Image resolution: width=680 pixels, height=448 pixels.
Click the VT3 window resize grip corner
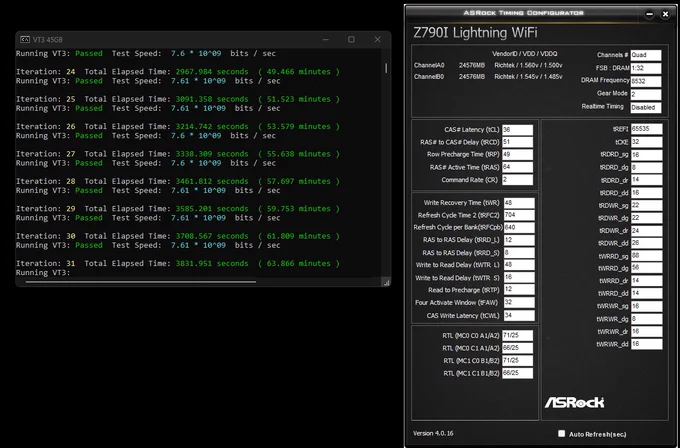386,283
